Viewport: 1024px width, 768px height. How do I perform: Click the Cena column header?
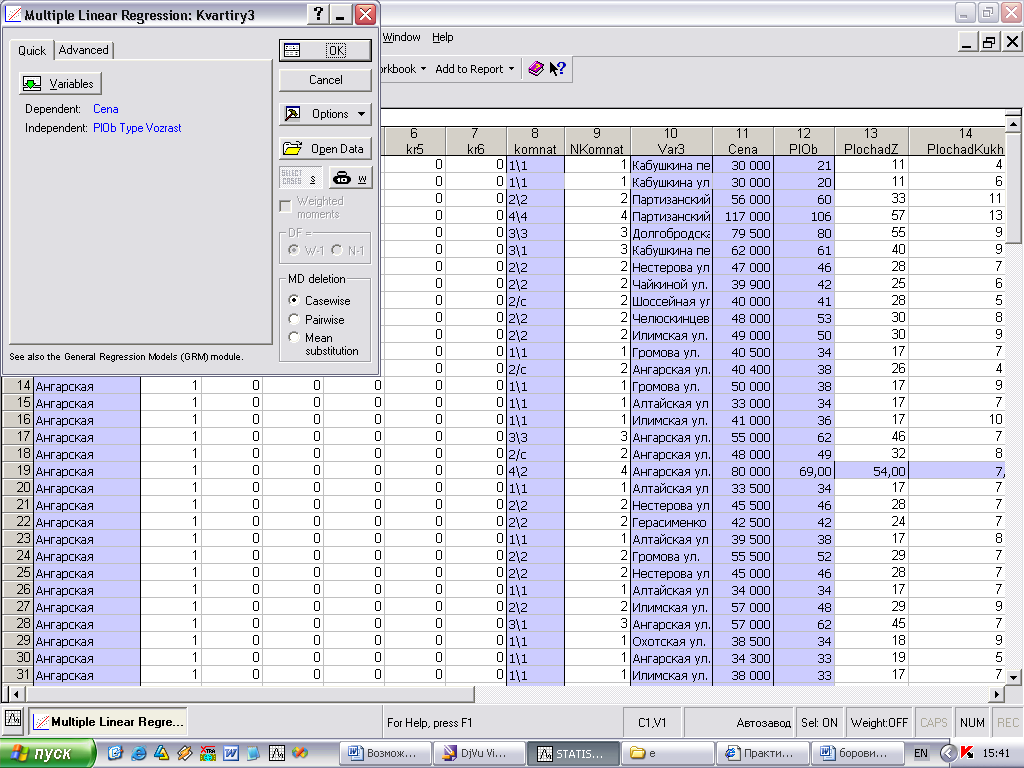pos(742,141)
